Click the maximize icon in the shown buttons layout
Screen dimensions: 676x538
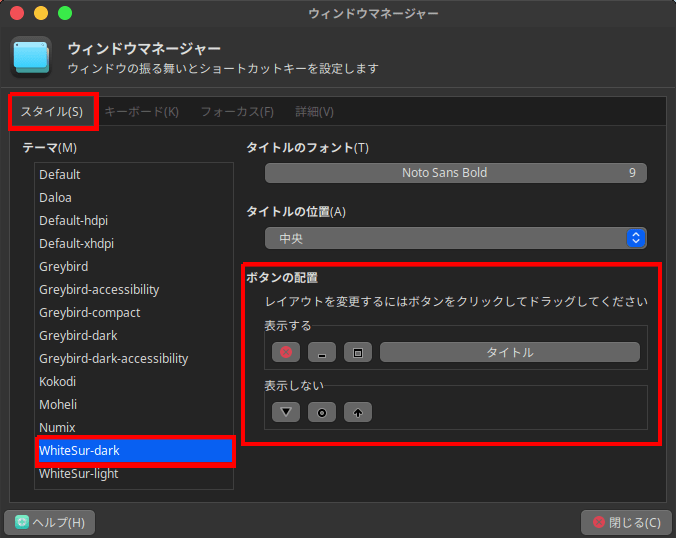[x=358, y=352]
